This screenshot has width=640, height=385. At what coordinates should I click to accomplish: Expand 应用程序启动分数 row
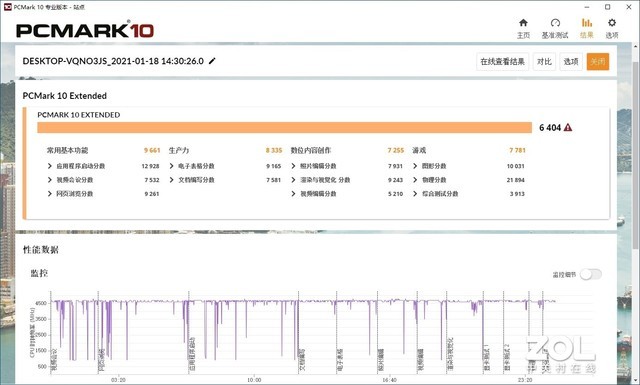click(x=76, y=166)
